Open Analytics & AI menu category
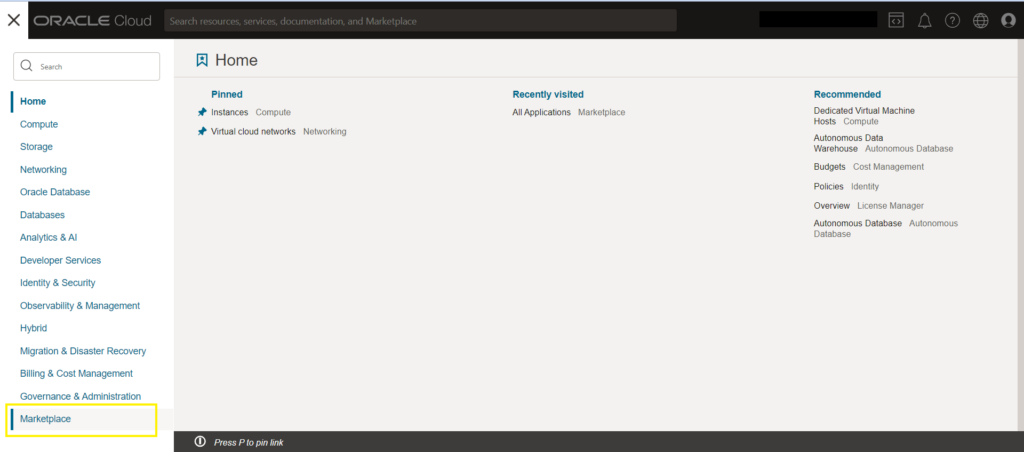 click(x=48, y=238)
